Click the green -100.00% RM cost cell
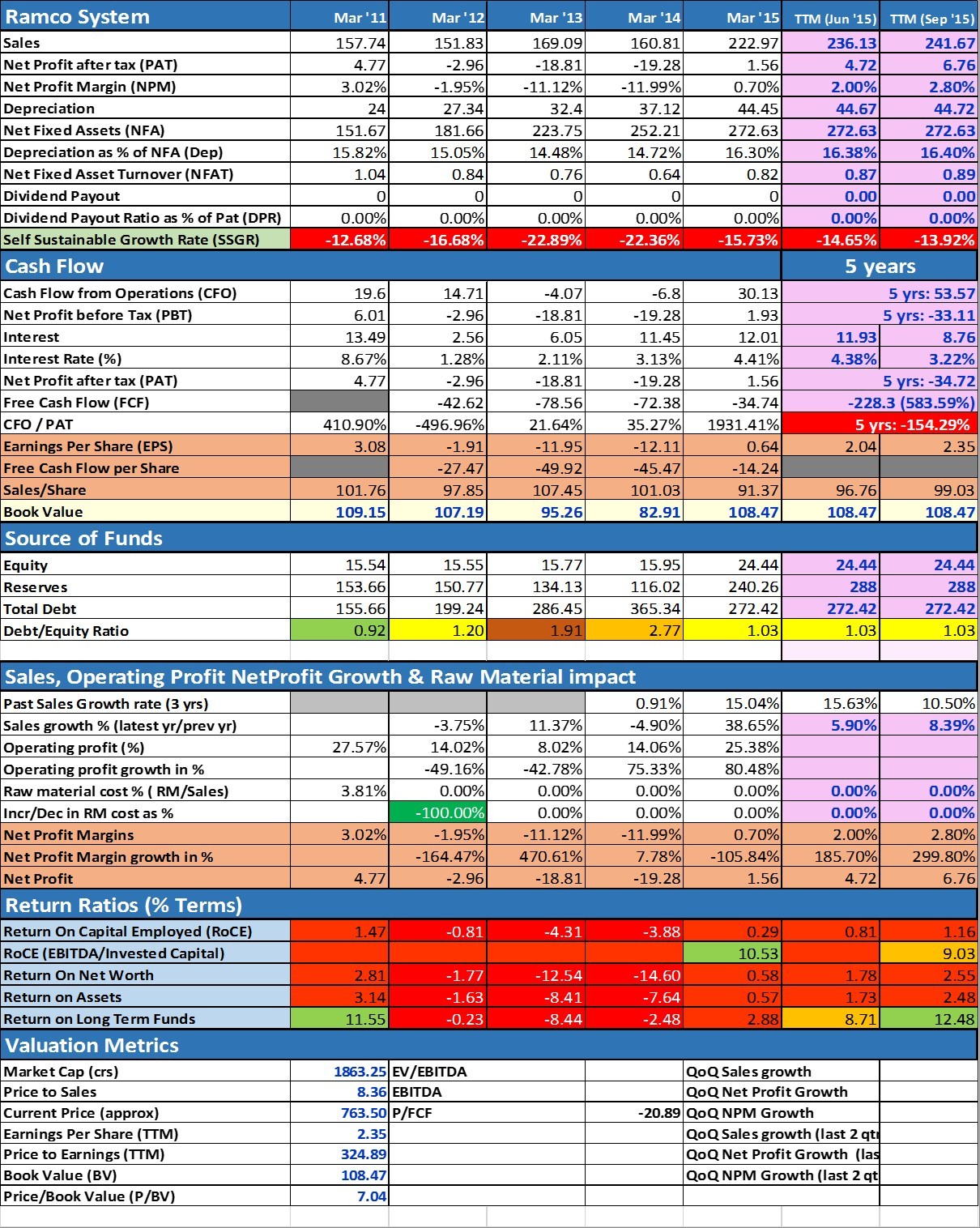 pos(438,813)
